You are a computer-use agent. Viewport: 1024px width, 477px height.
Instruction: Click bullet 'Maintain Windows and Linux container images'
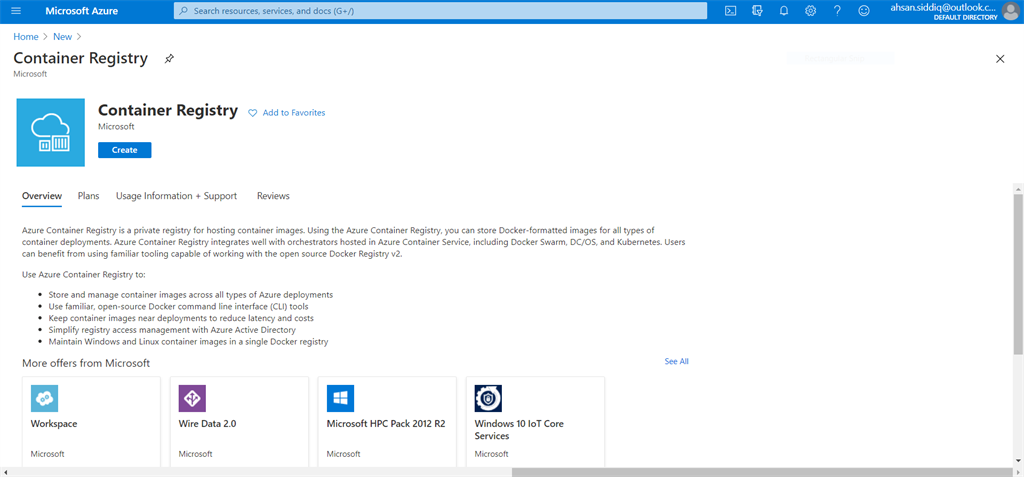[x=188, y=342]
